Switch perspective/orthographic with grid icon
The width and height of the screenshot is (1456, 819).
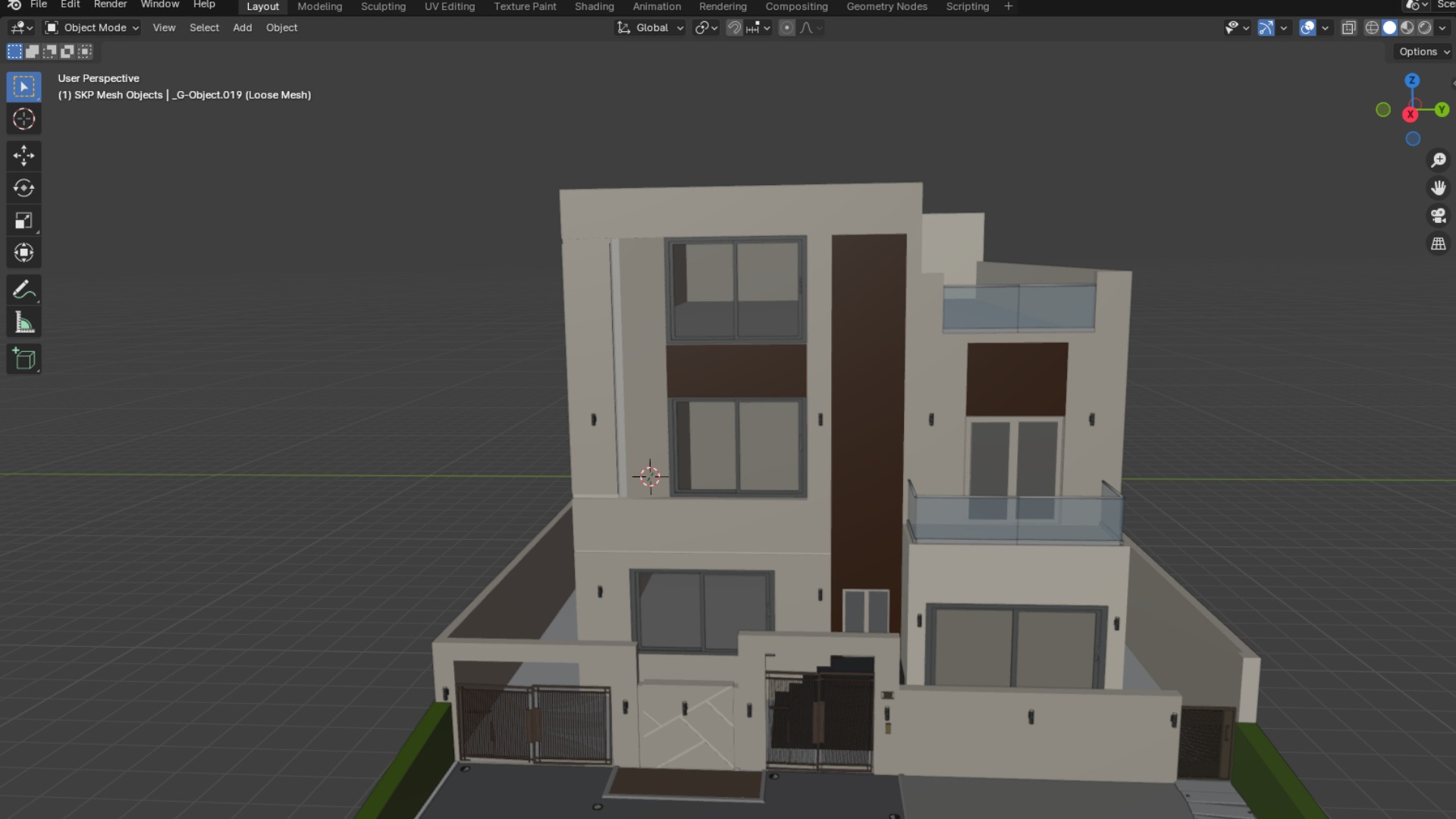click(x=1438, y=244)
